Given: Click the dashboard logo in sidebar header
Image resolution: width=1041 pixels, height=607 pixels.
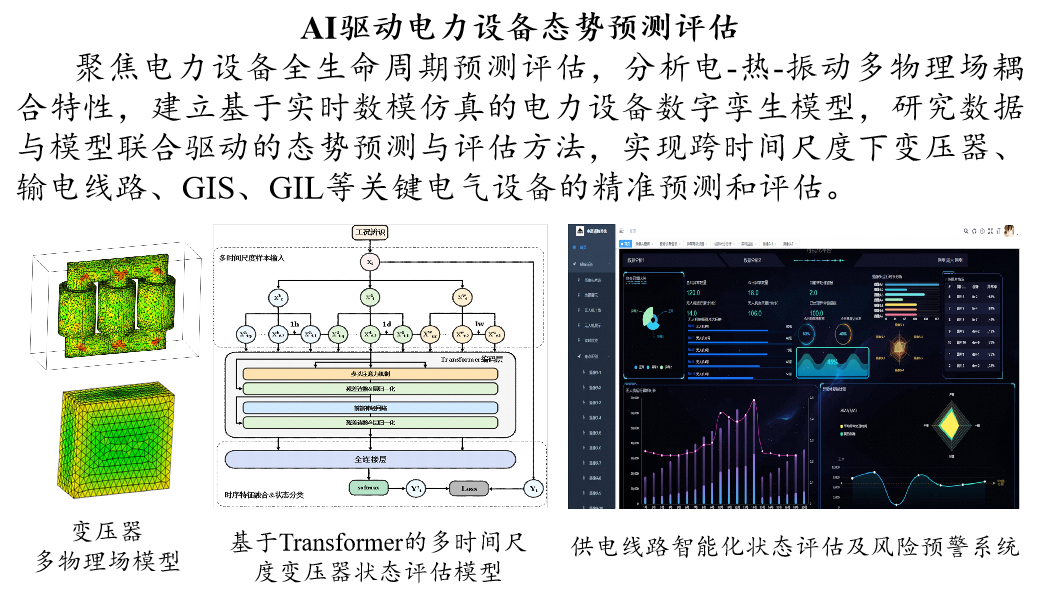Looking at the screenshot, I should click(x=579, y=230).
